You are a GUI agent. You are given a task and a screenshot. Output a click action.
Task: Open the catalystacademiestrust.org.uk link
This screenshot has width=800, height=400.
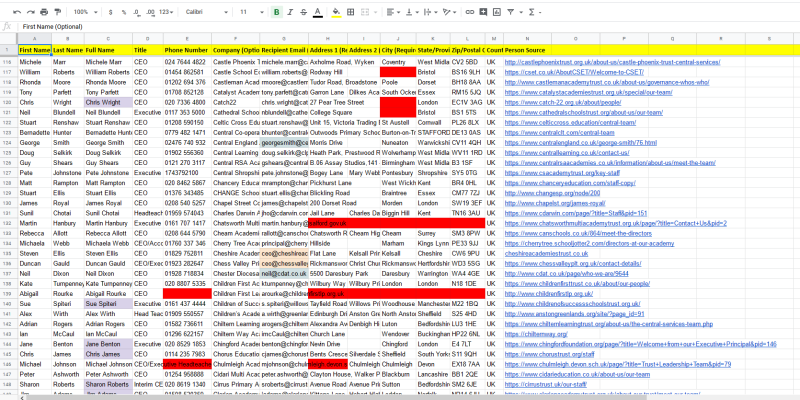tap(588, 92)
